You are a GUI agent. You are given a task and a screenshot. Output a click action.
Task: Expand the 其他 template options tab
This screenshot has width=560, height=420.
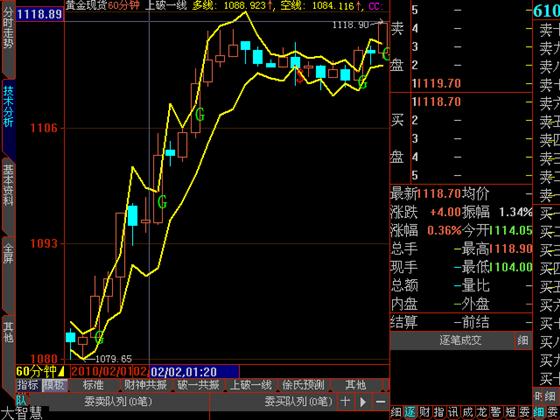355,385
